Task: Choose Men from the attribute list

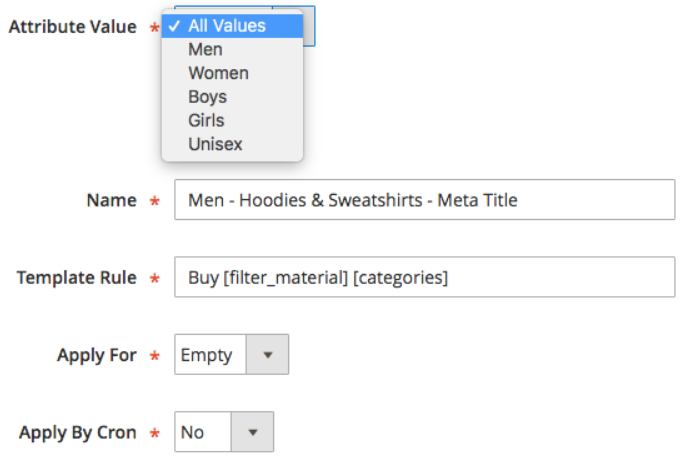Action: click(206, 49)
